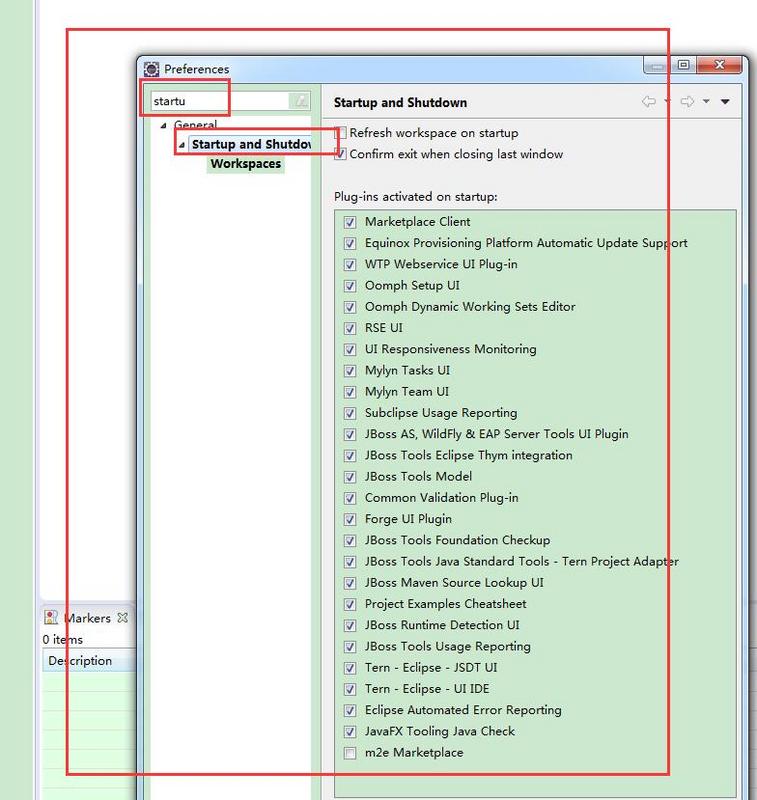This screenshot has width=757, height=800.
Task: Click the 'Startup and Shutdown' page heading
Action: point(400,103)
